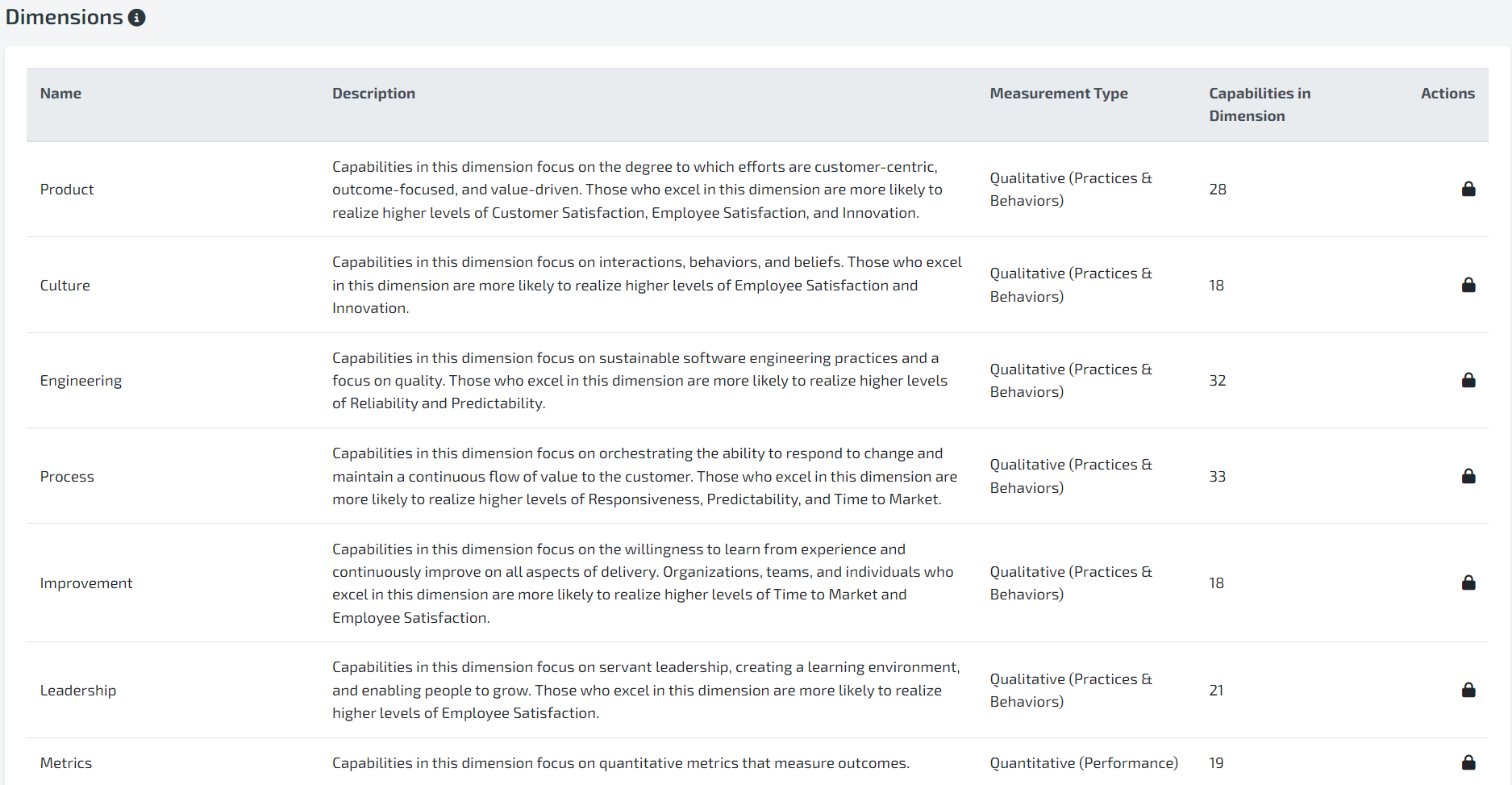Click the Measurement Type column header
The height and width of the screenshot is (785, 1512).
[1059, 94]
